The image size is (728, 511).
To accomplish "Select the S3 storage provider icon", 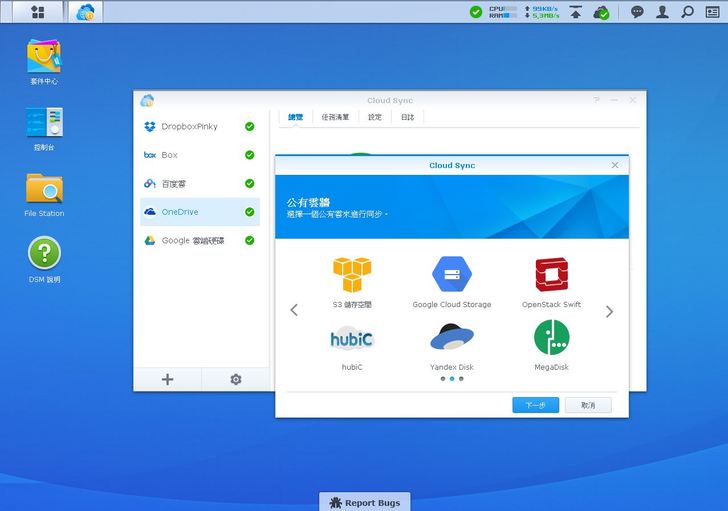I will click(x=352, y=275).
